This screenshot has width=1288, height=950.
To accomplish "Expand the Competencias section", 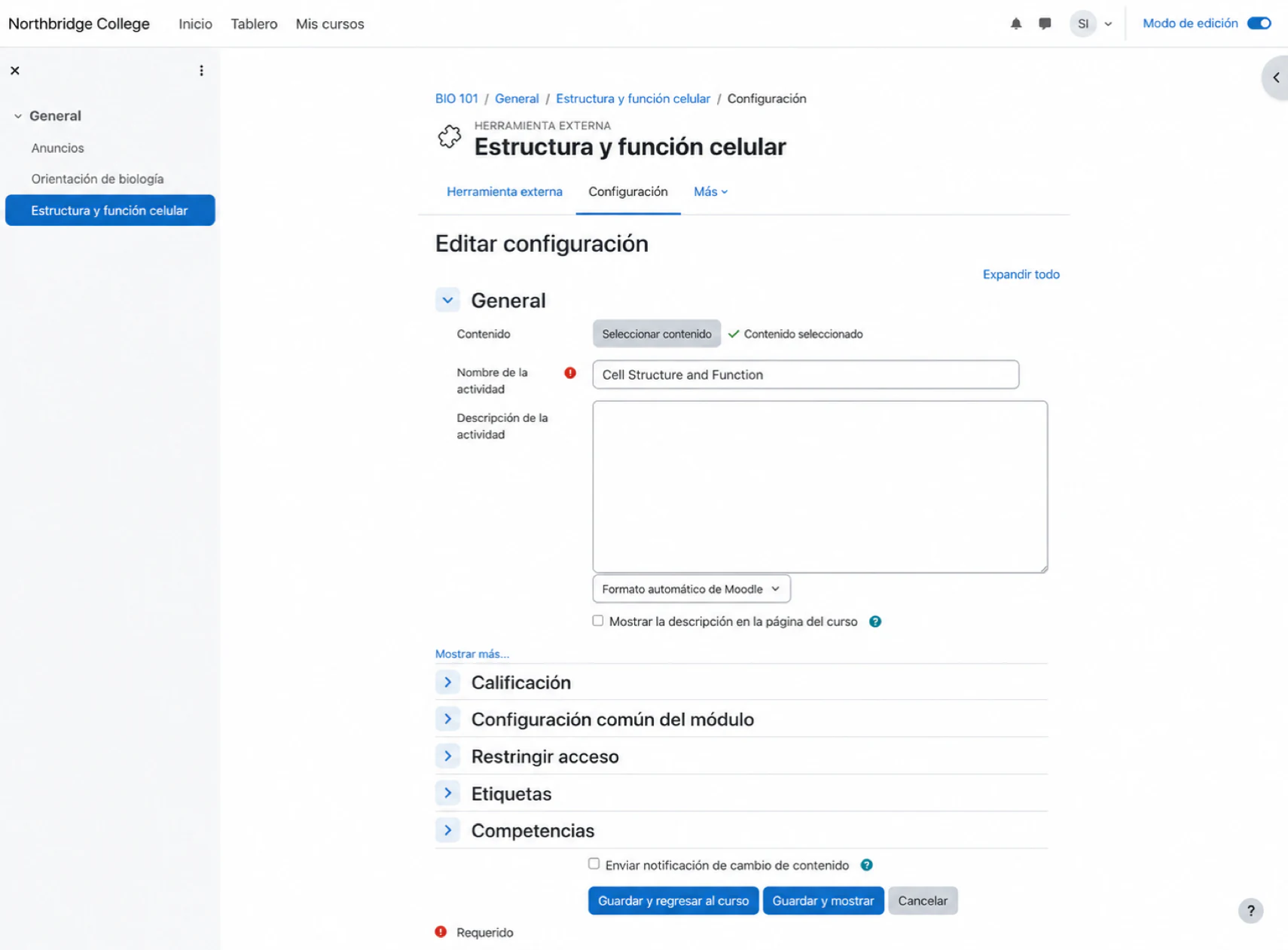I will coord(447,829).
